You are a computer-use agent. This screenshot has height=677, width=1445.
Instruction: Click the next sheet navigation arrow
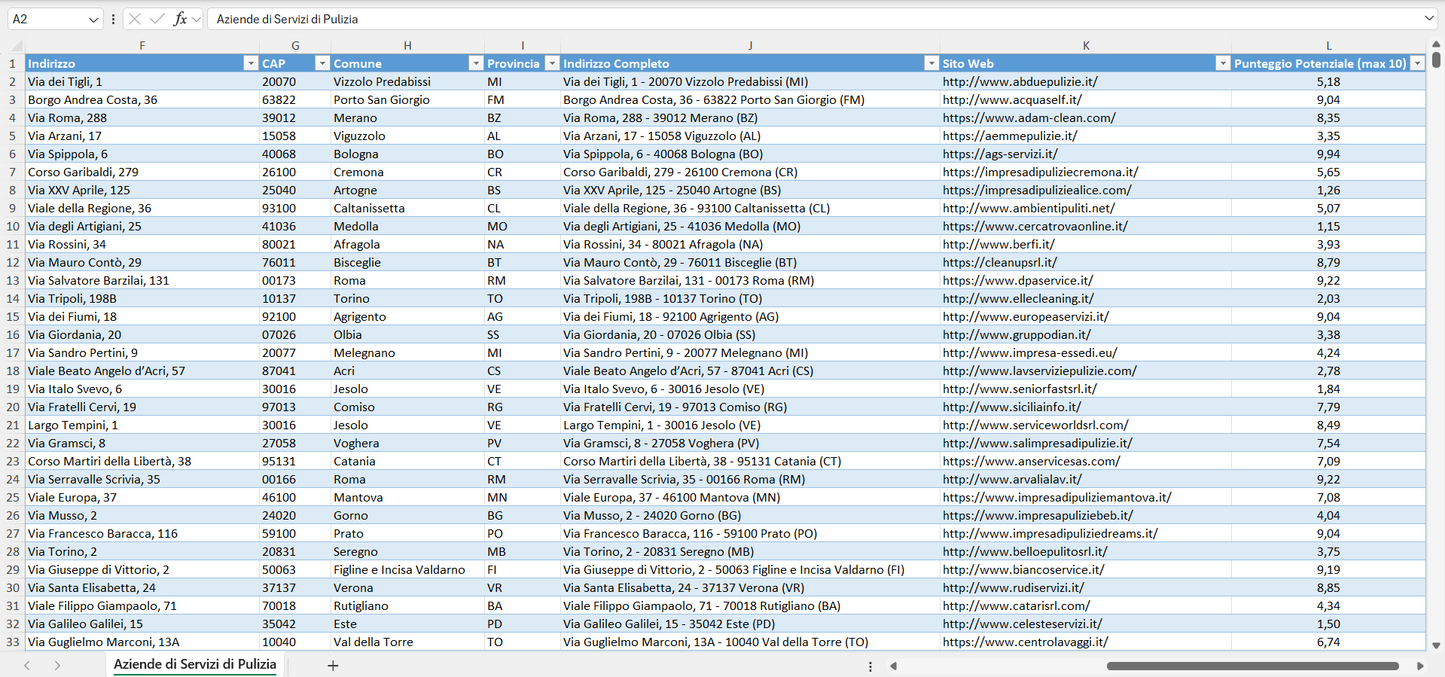click(57, 665)
